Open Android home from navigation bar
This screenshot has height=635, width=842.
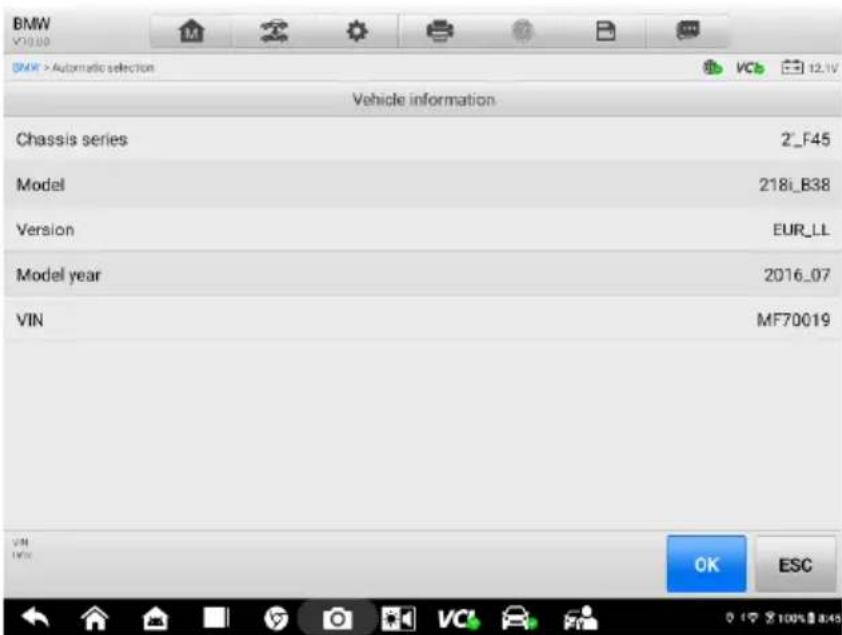(95, 618)
